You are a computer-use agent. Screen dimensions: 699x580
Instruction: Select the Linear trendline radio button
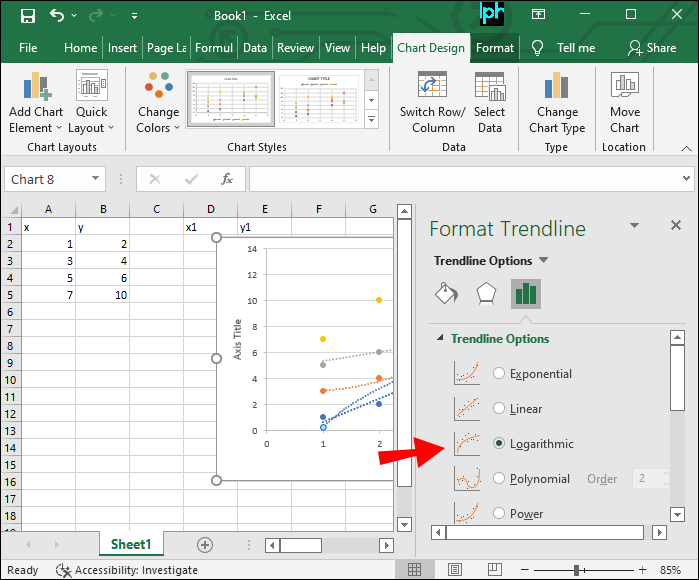tap(500, 409)
